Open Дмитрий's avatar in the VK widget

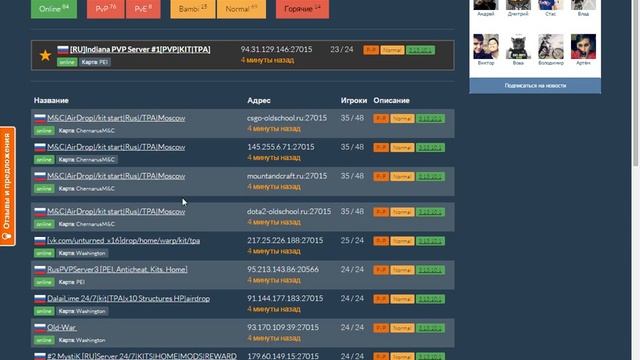pos(518,5)
